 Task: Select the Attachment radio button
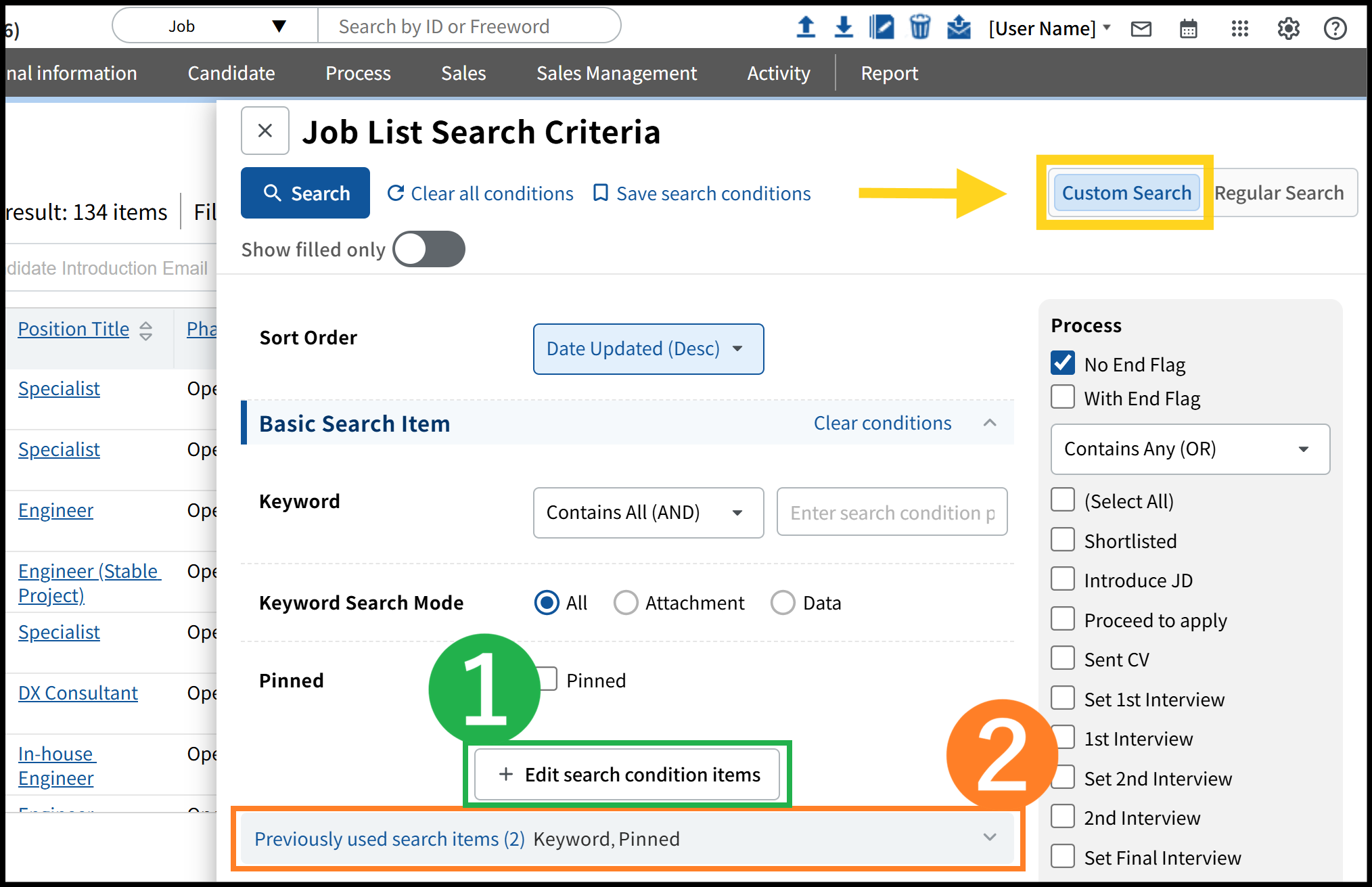[626, 602]
